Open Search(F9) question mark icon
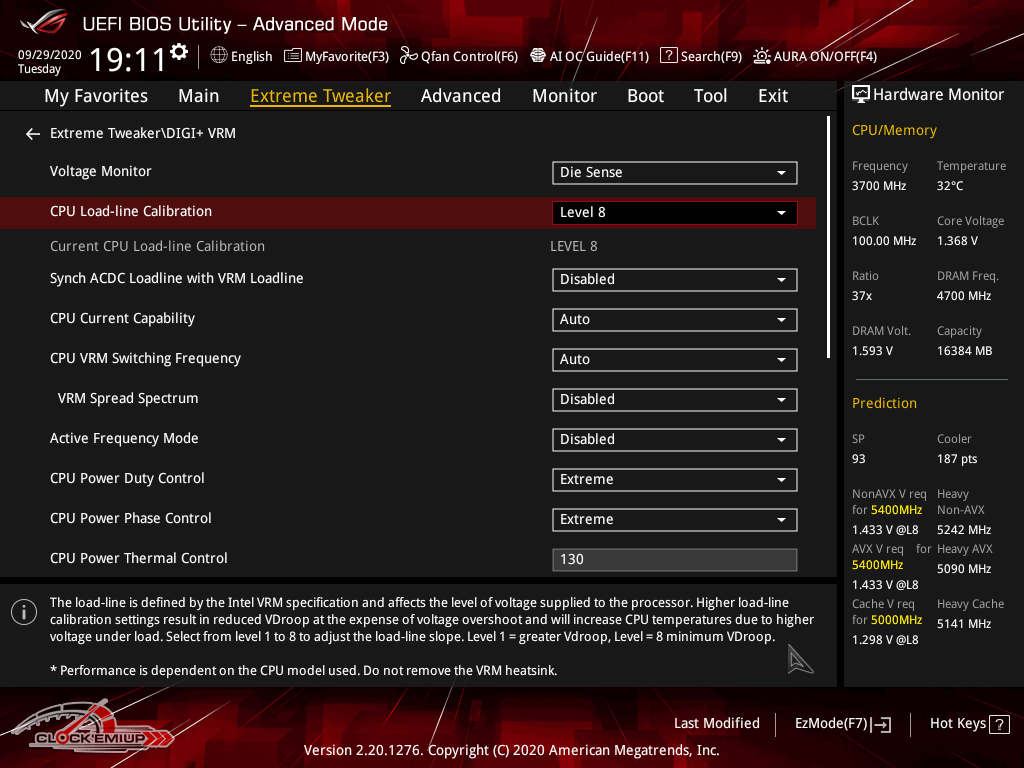Screen dimensions: 1024x768 pos(669,56)
